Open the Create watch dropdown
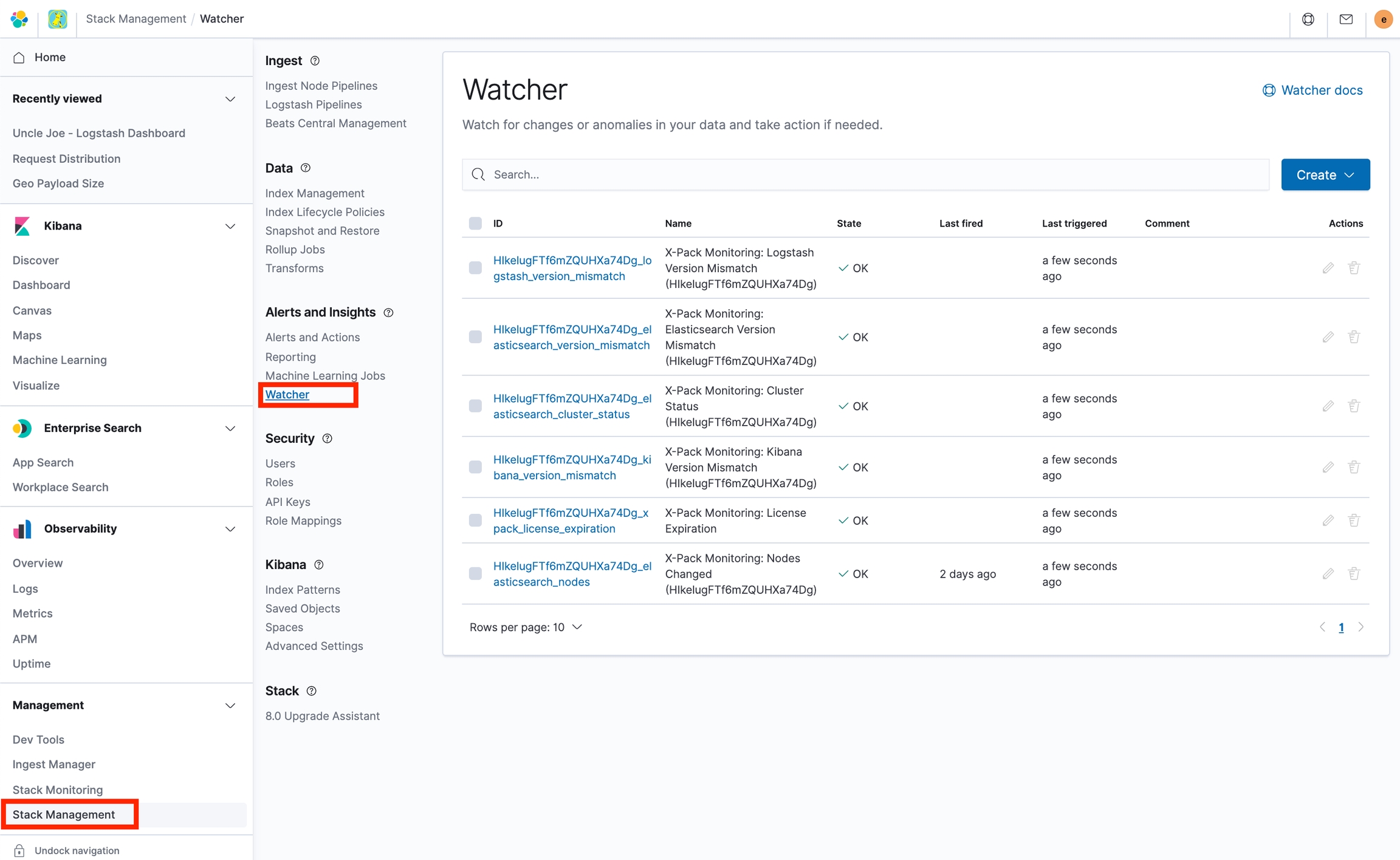Viewport: 1400px width, 860px height. (1325, 175)
